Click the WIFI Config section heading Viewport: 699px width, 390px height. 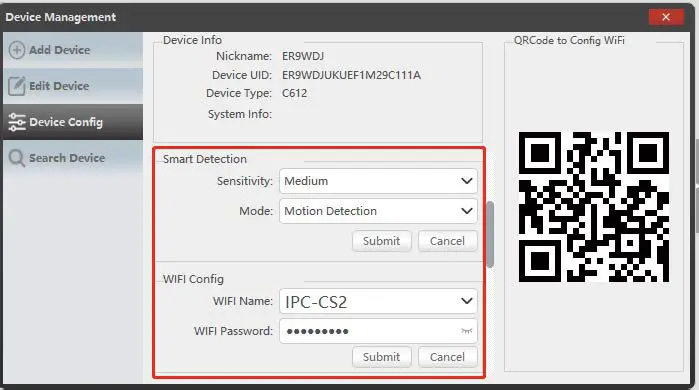pyautogui.click(x=193, y=279)
